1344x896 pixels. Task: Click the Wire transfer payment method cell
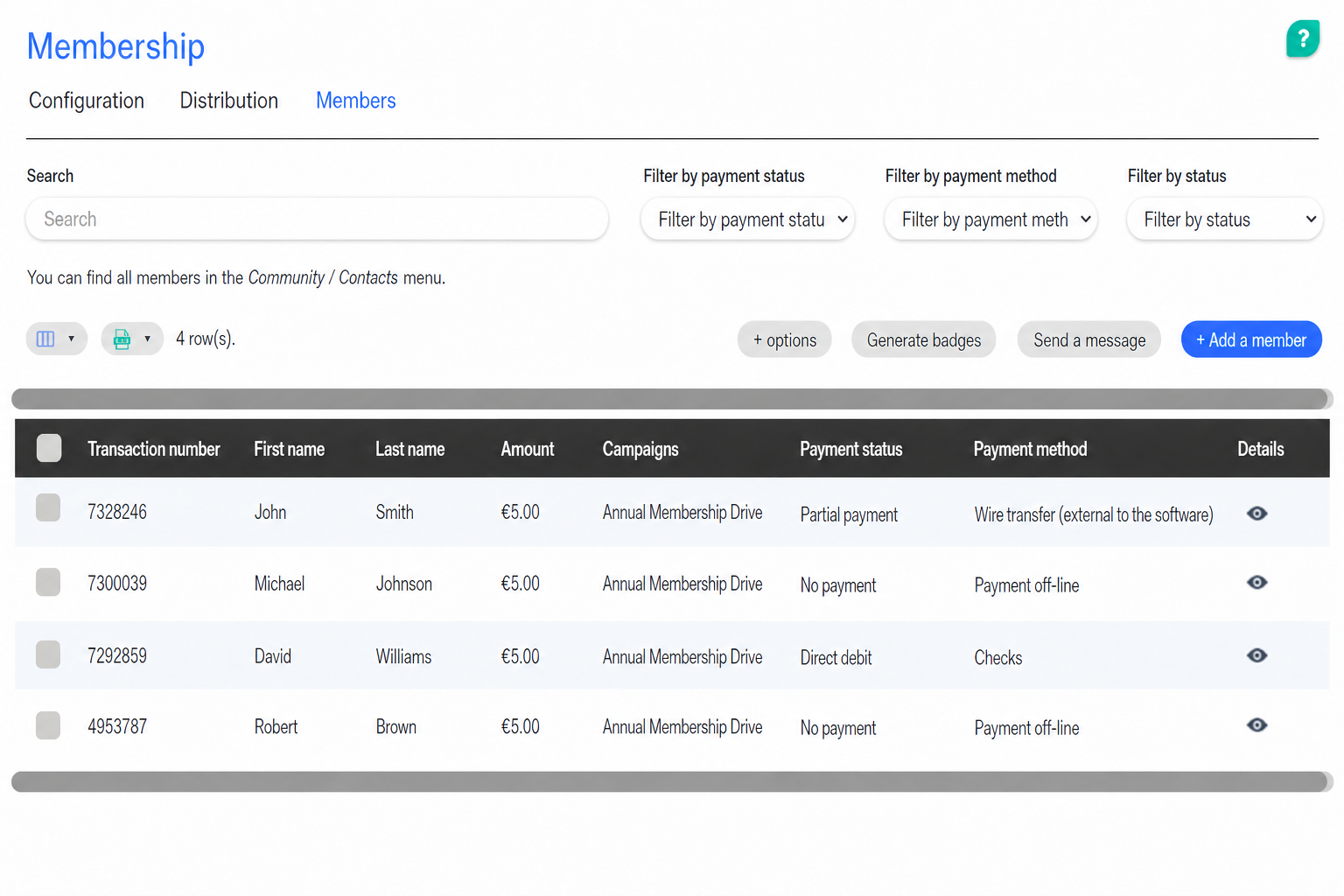click(x=1094, y=514)
